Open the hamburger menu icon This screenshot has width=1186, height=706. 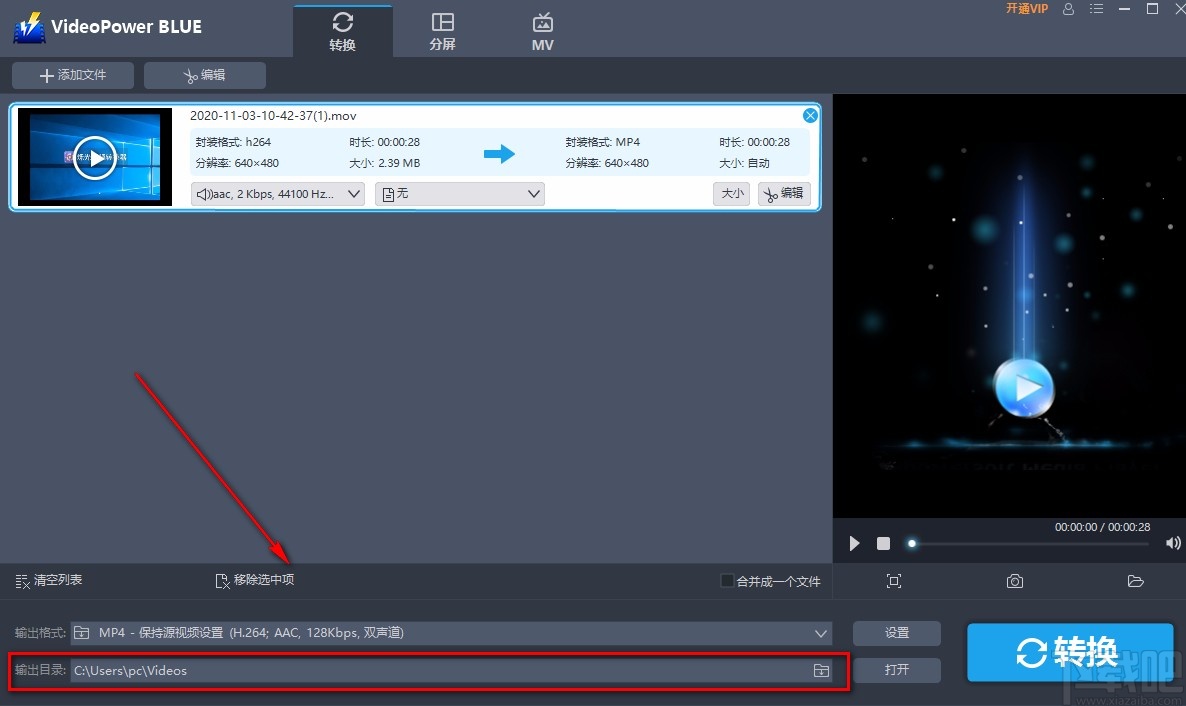(1096, 9)
